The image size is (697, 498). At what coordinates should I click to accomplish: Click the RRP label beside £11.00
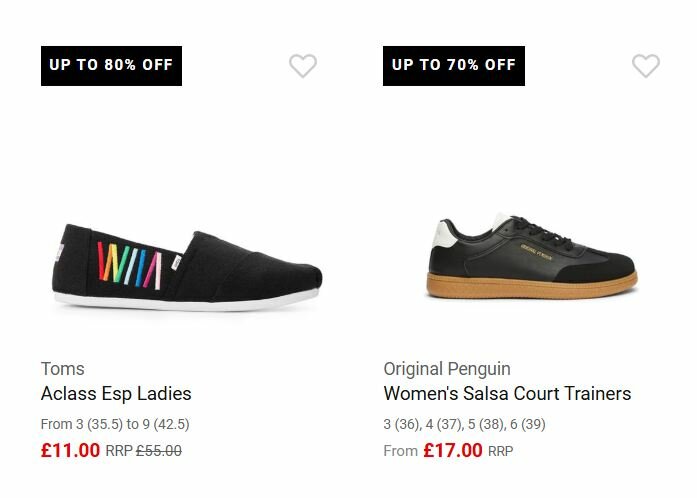[118, 451]
